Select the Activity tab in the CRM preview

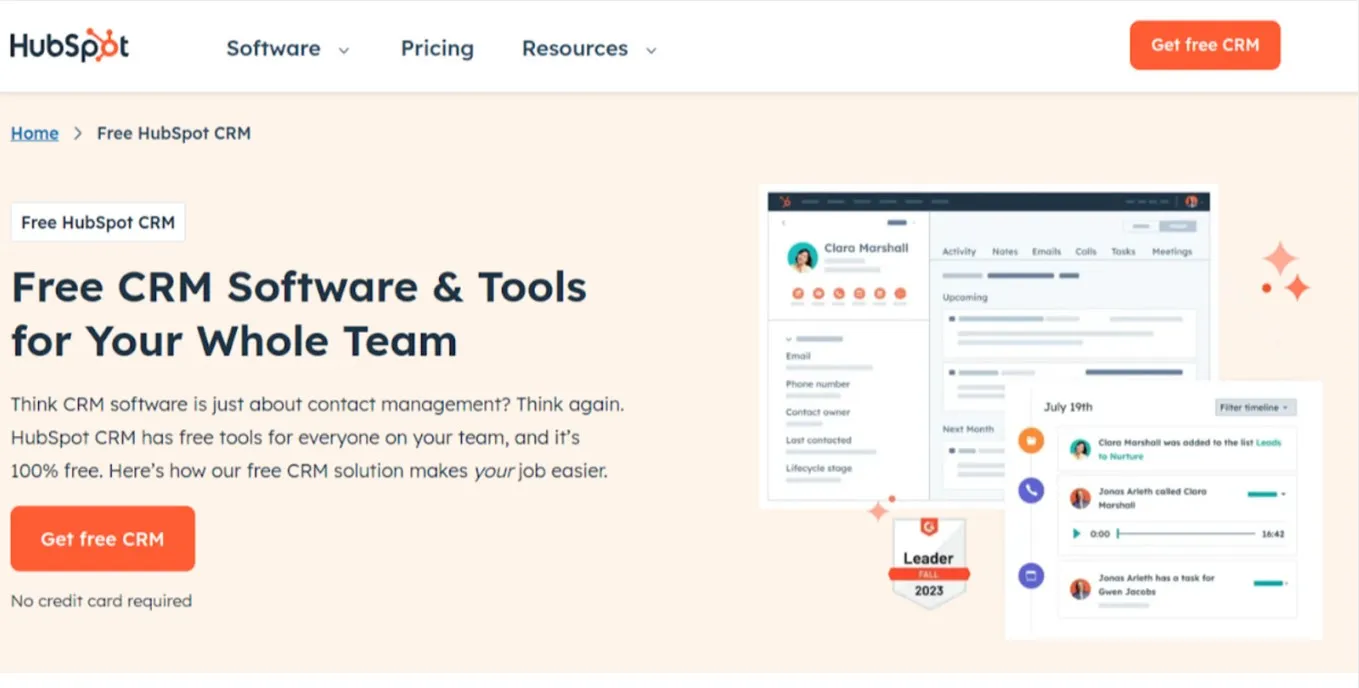coord(959,252)
